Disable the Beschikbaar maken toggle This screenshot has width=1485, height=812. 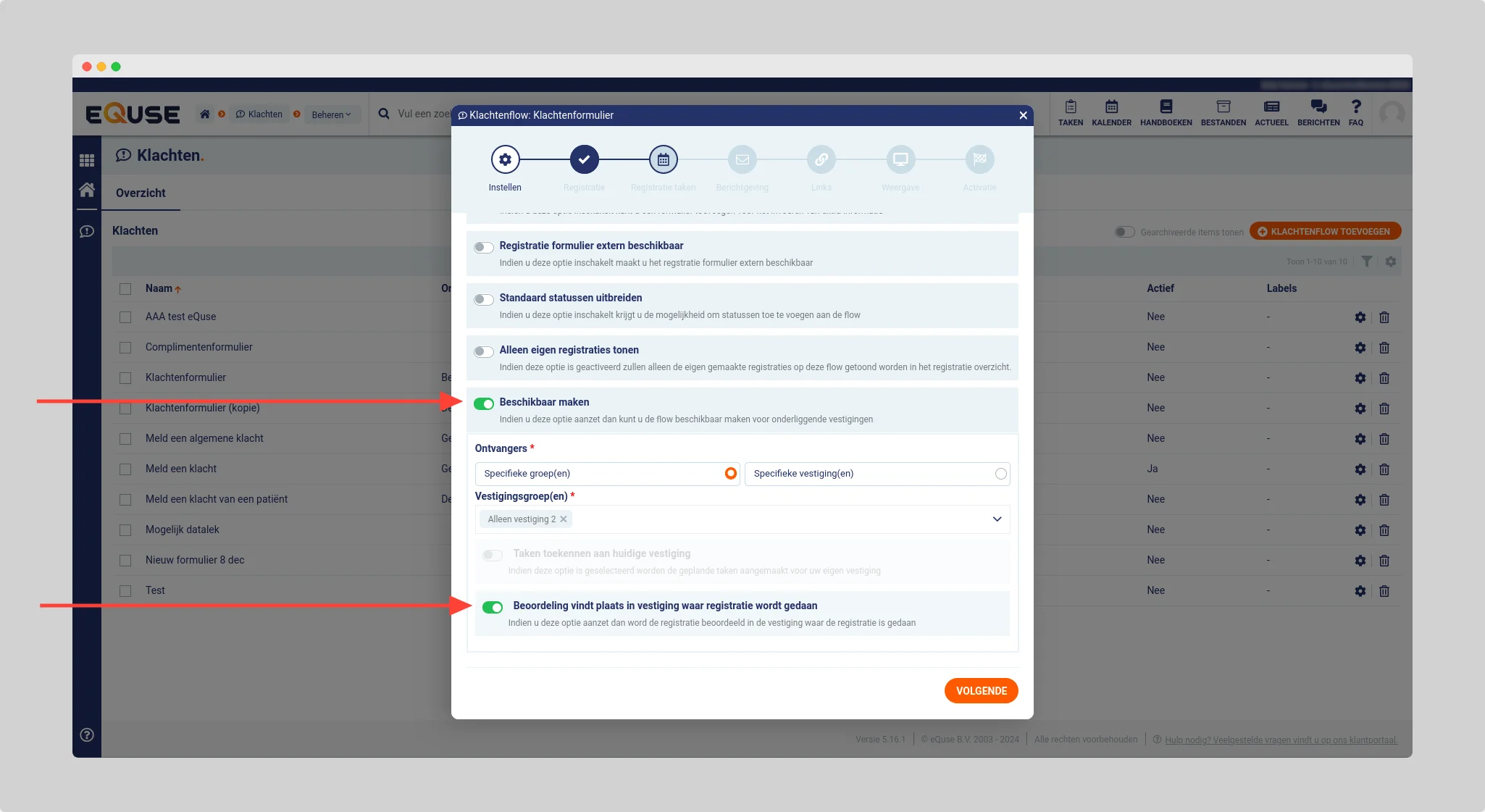click(x=484, y=403)
